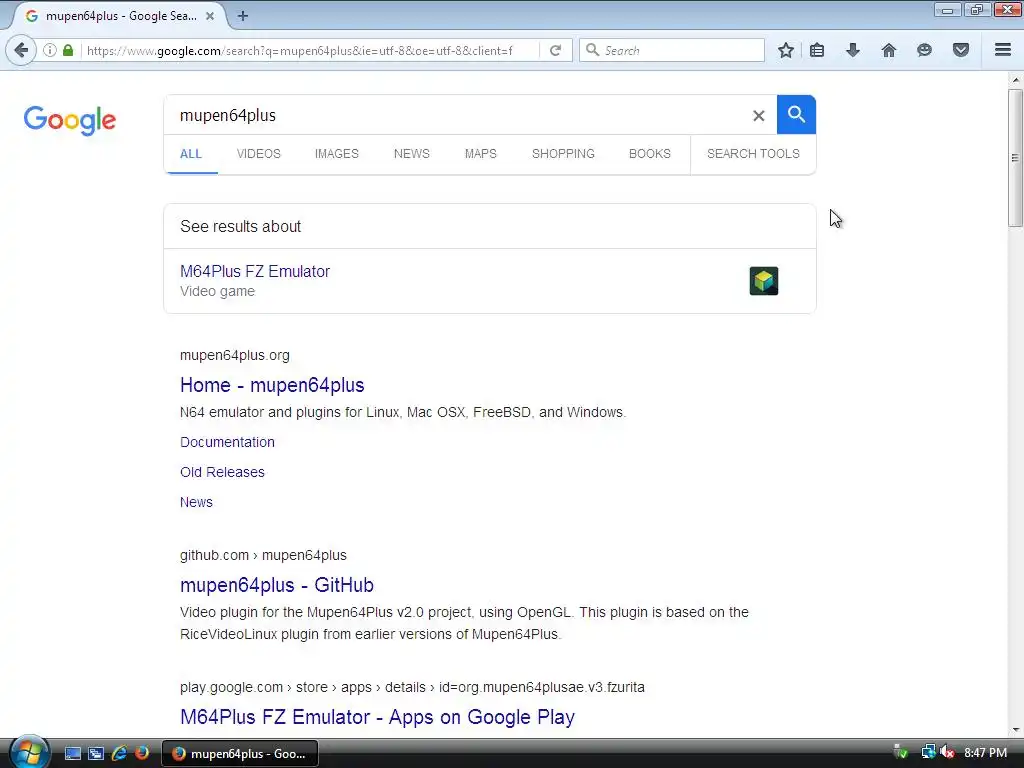This screenshot has width=1024, height=768.
Task: Open the site information icon
Action: coord(50,50)
